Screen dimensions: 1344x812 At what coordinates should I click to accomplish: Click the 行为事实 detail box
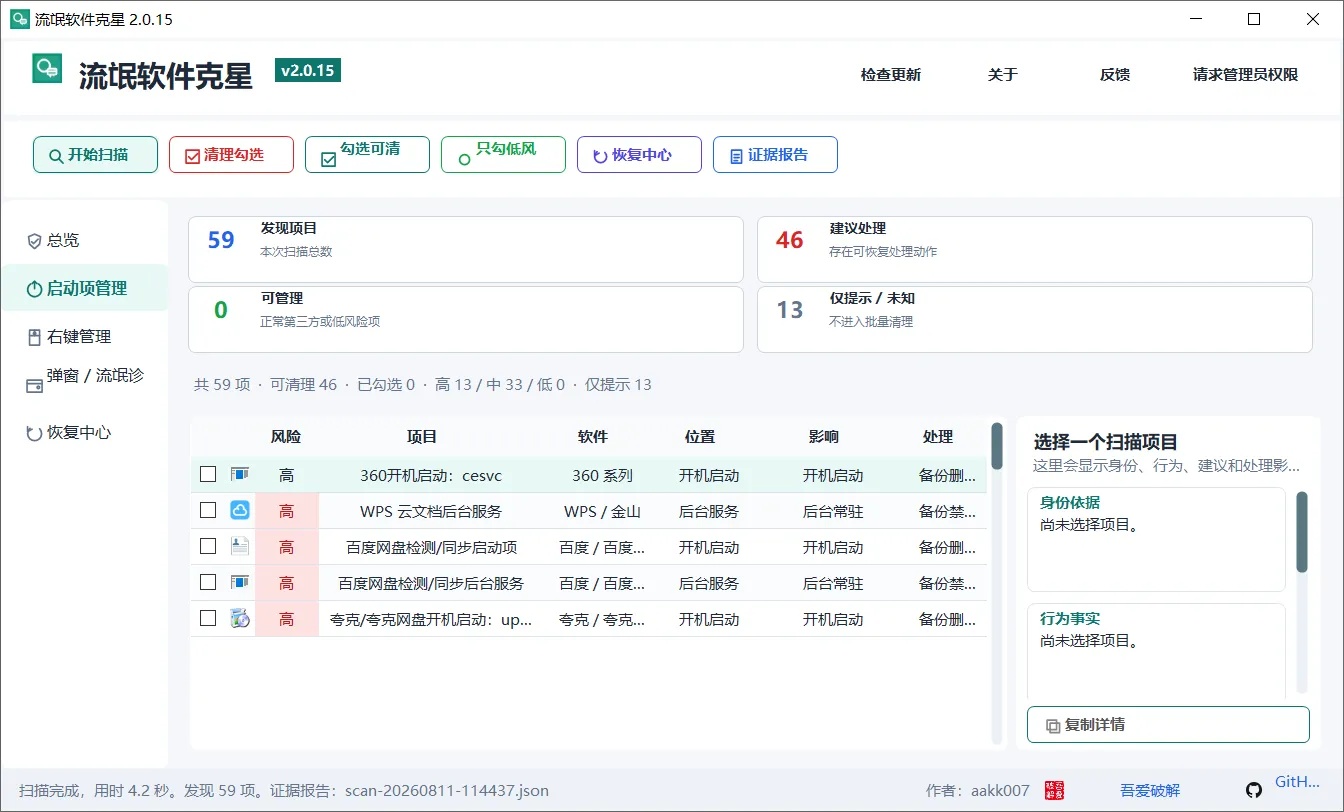(1156, 652)
